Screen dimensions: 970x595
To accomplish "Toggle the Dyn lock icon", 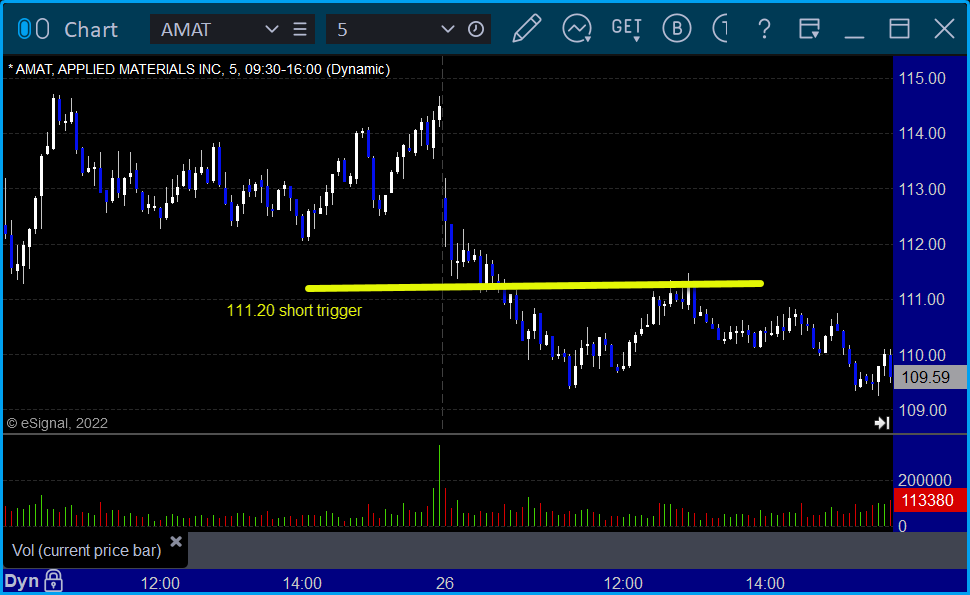I will point(54,581).
